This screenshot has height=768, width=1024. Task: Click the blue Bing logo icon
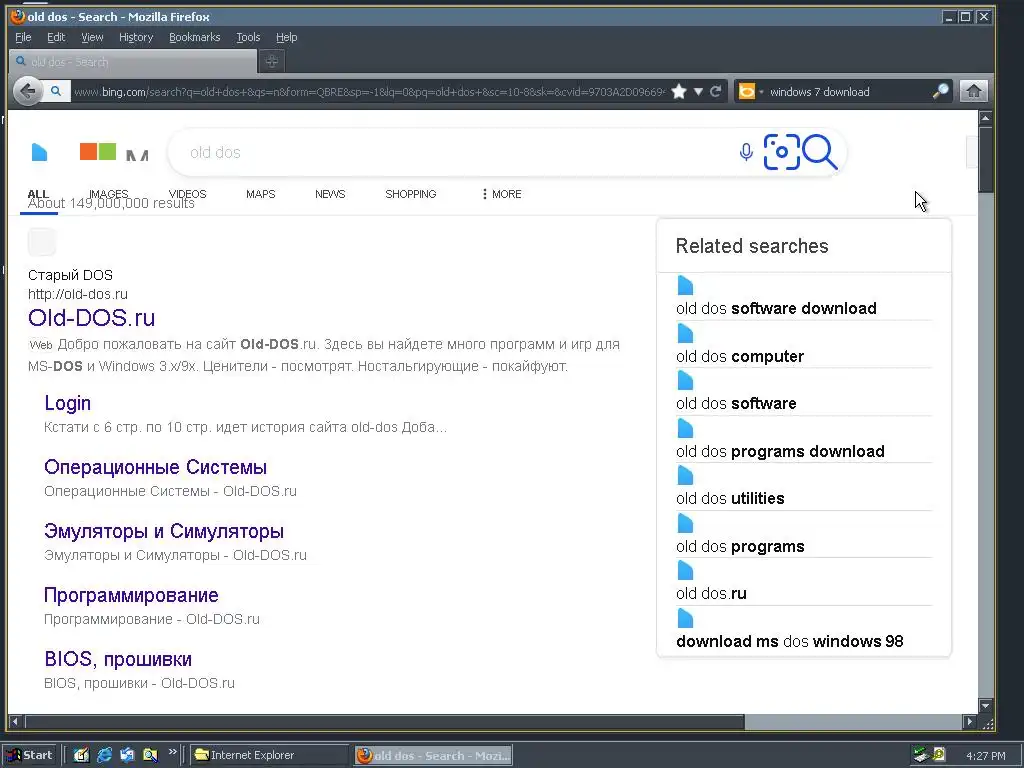tap(39, 152)
